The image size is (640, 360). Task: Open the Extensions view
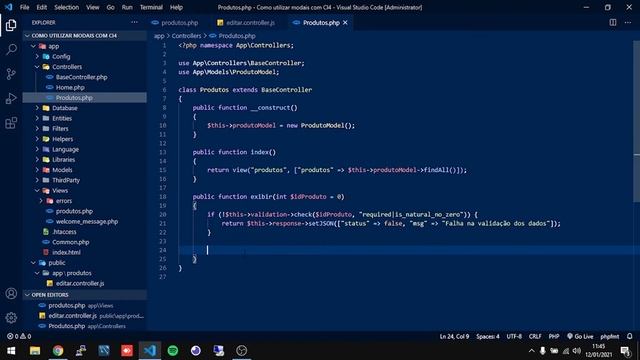coord(11,123)
